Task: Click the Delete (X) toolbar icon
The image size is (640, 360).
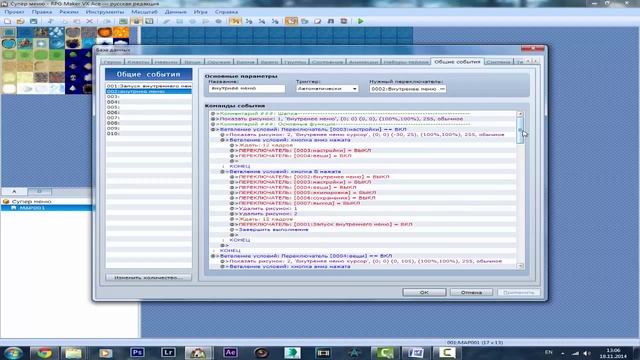Action: pos(89,21)
